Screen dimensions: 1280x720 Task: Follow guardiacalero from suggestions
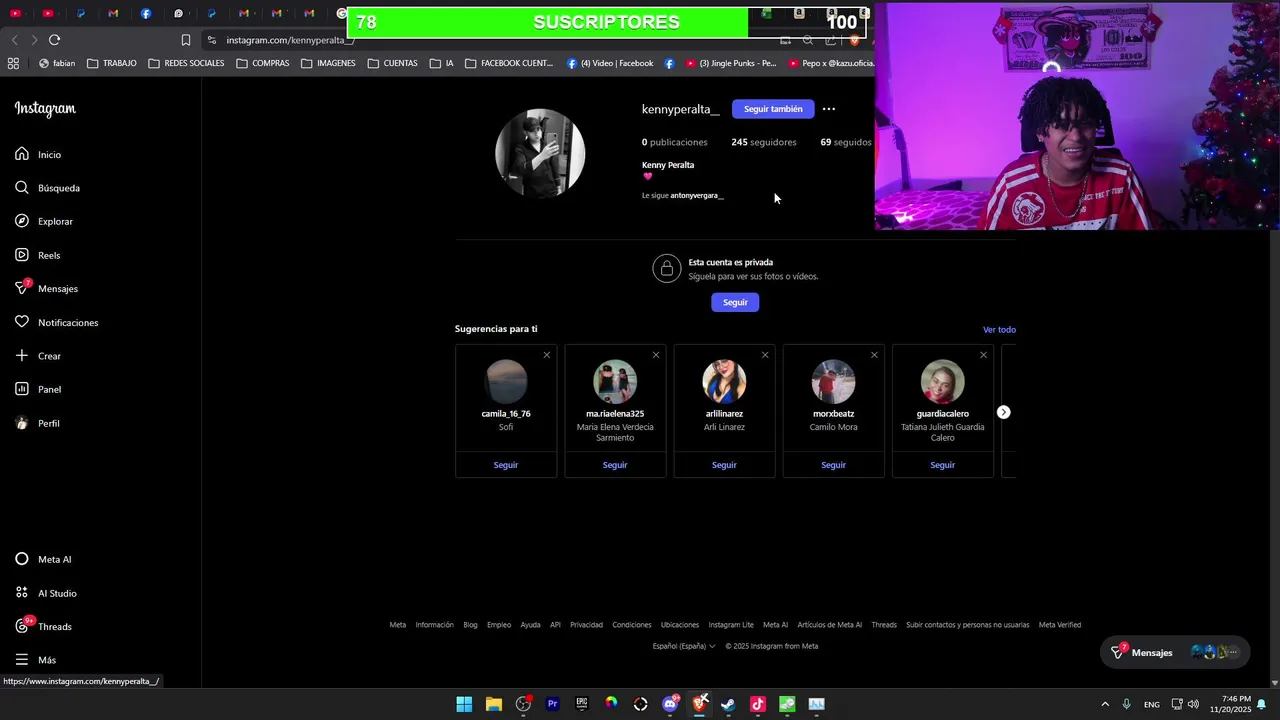pos(942,465)
